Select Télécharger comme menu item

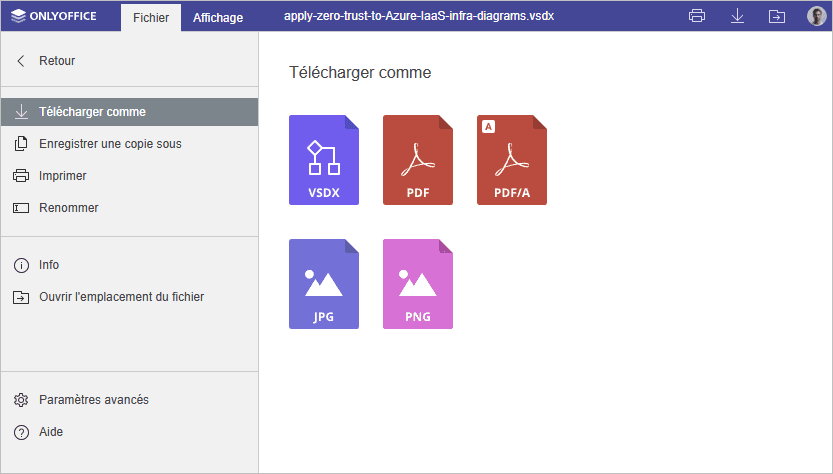[130, 112]
